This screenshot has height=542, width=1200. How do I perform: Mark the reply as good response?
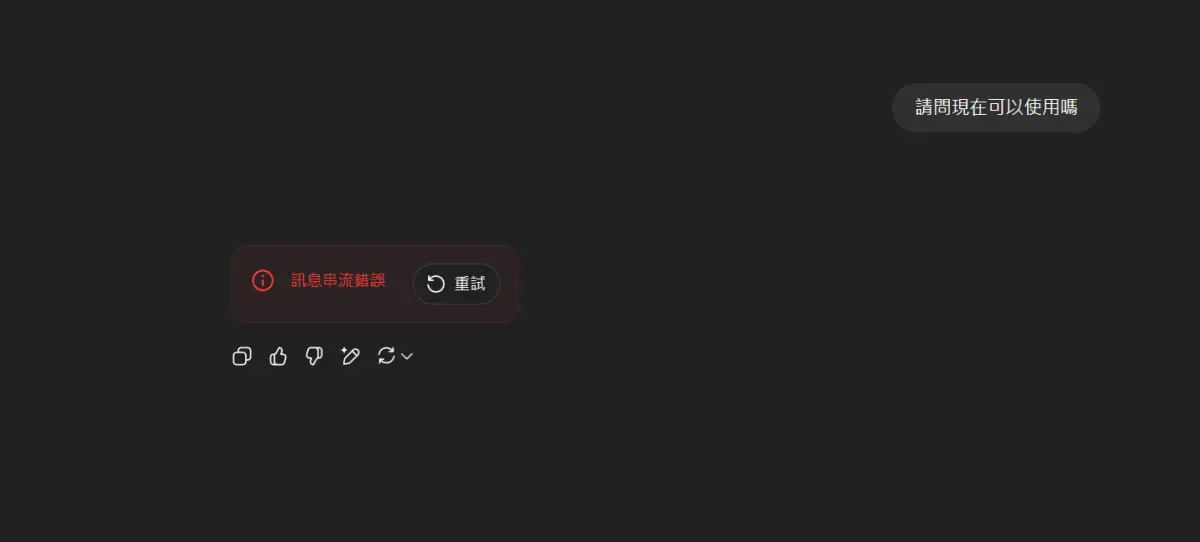278,356
